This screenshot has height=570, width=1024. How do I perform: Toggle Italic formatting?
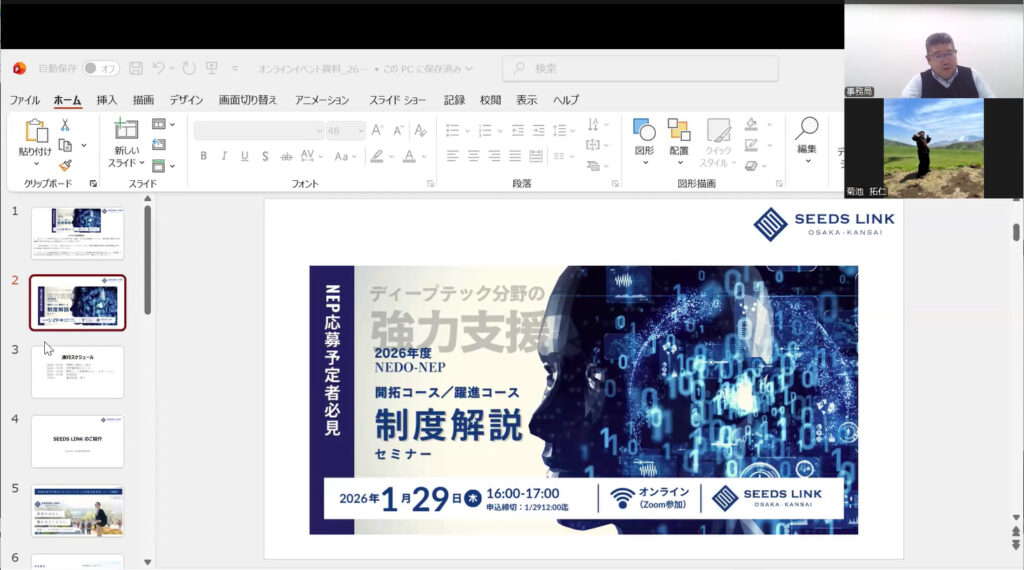coord(223,156)
